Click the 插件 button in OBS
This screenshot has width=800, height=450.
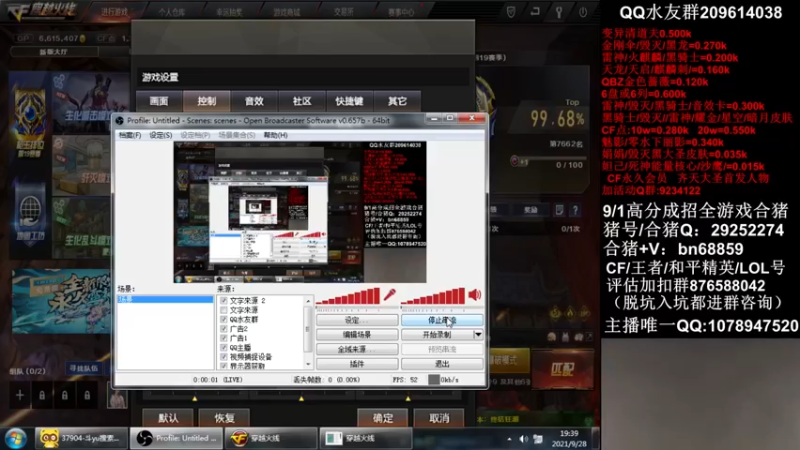(357, 364)
